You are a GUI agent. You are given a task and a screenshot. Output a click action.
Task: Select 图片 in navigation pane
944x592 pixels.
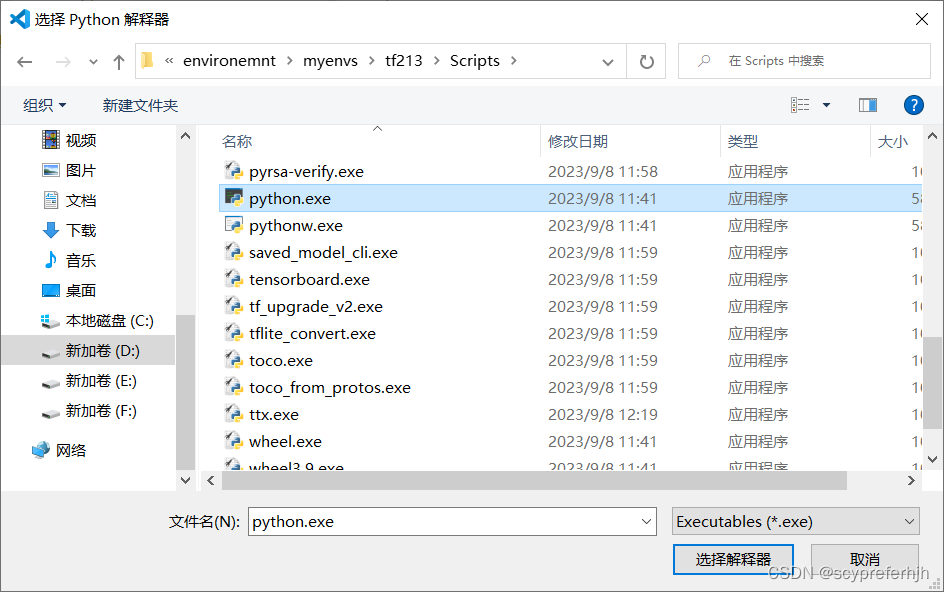(69, 170)
